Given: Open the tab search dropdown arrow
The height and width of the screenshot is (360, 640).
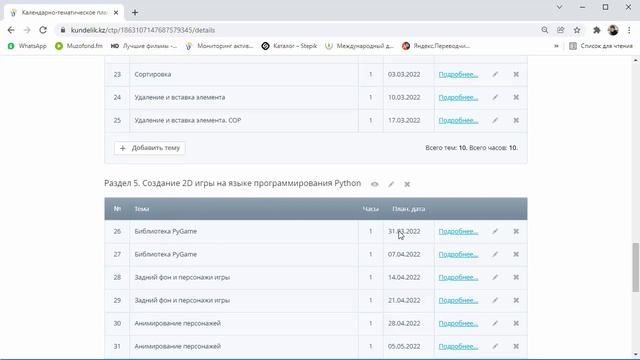Looking at the screenshot, I should pos(560,7).
